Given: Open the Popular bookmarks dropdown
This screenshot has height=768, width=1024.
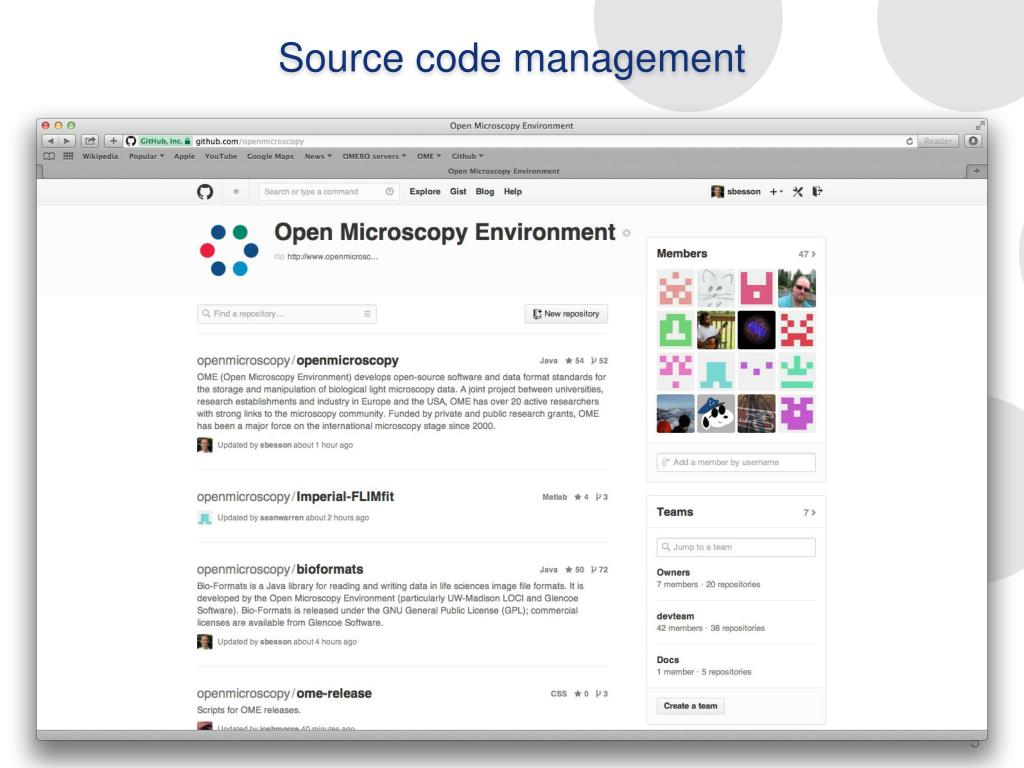Looking at the screenshot, I should 146,156.
